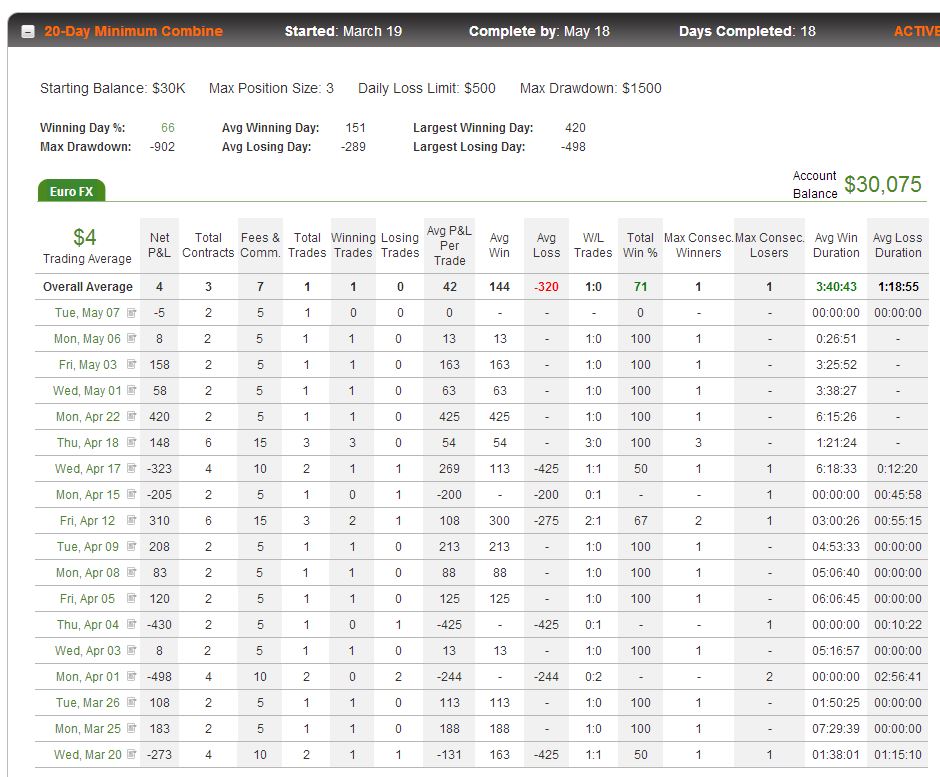Screen dimensions: 940x777
Task: Click the Avg Win Duration header
Action: 836,245
